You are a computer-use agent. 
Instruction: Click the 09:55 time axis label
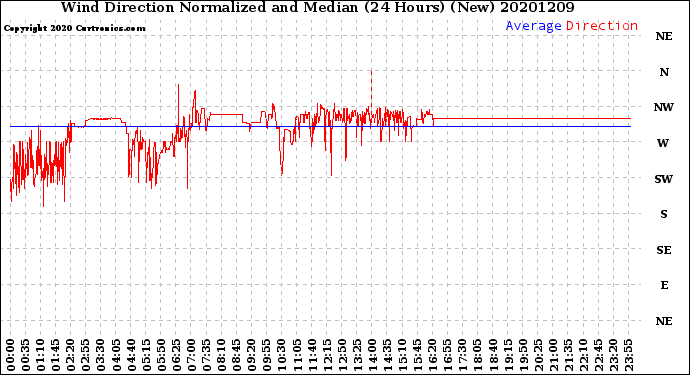pos(267,355)
